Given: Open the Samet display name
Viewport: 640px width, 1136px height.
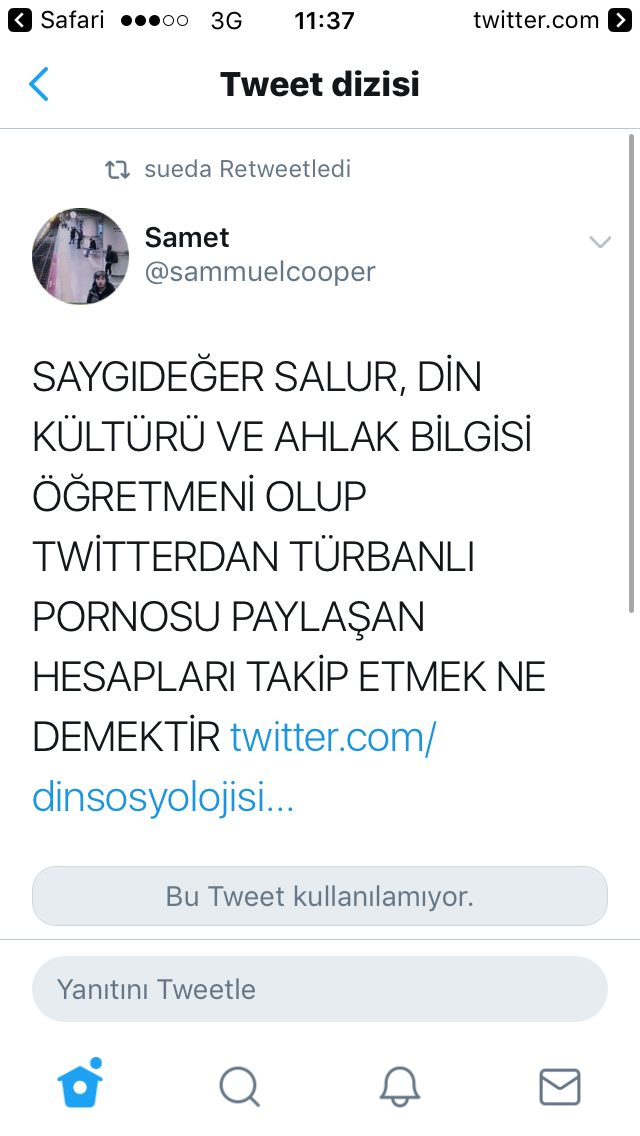Looking at the screenshot, I should click(x=187, y=237).
